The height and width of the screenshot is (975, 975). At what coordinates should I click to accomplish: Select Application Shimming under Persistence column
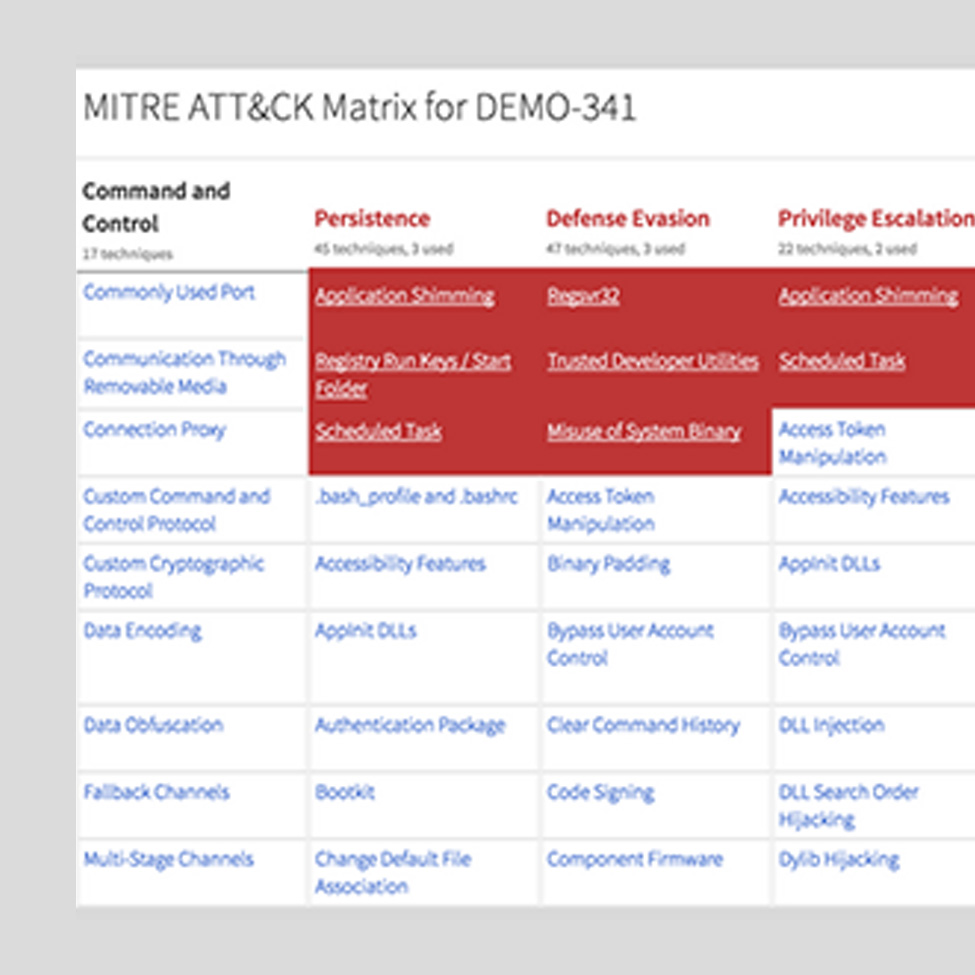(x=404, y=296)
